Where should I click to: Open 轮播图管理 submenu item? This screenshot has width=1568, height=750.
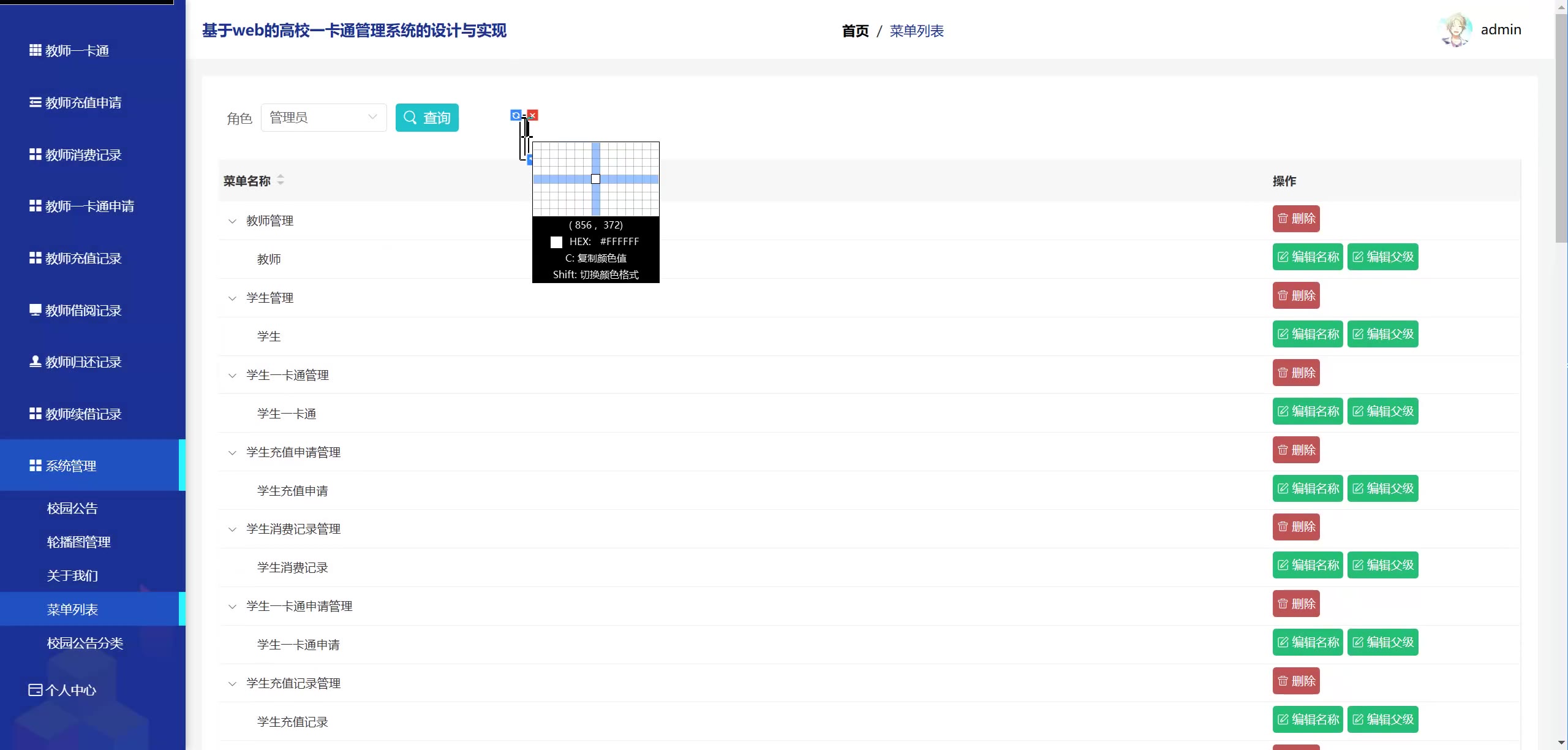[78, 542]
